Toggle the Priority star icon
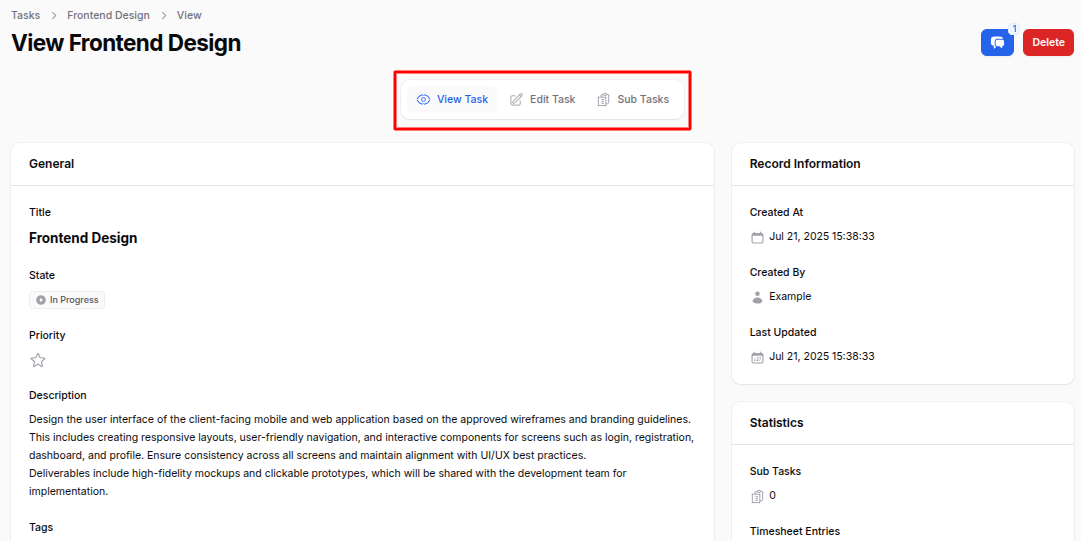The height and width of the screenshot is (541, 1081). [x=38, y=360]
